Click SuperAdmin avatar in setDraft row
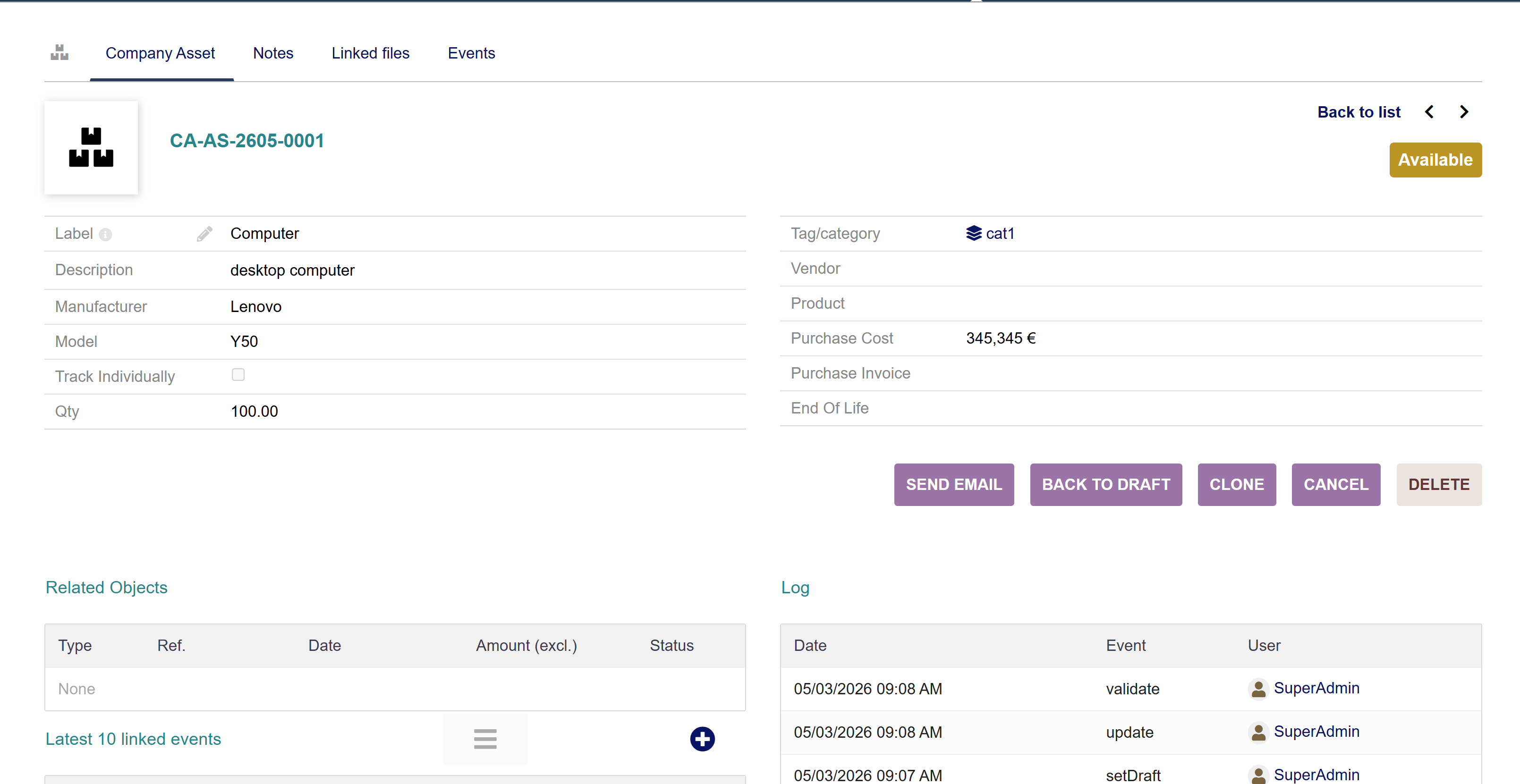This screenshot has width=1520, height=784. click(1258, 775)
